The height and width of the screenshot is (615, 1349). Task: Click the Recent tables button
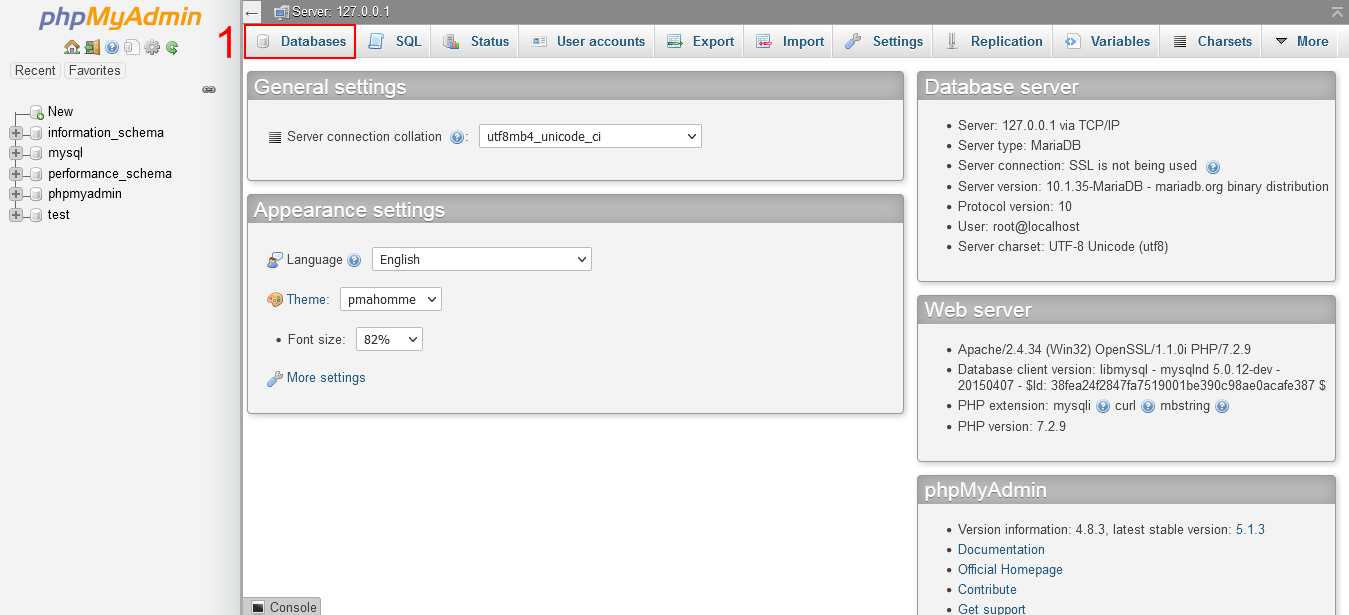pyautogui.click(x=35, y=71)
